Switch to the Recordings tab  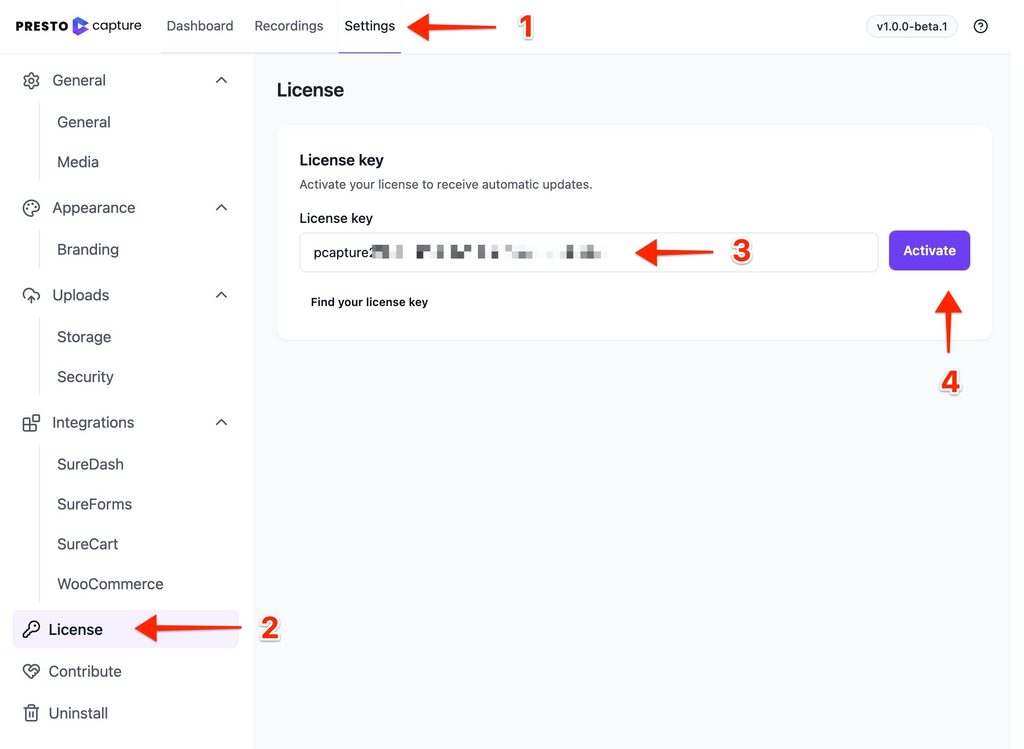point(289,26)
